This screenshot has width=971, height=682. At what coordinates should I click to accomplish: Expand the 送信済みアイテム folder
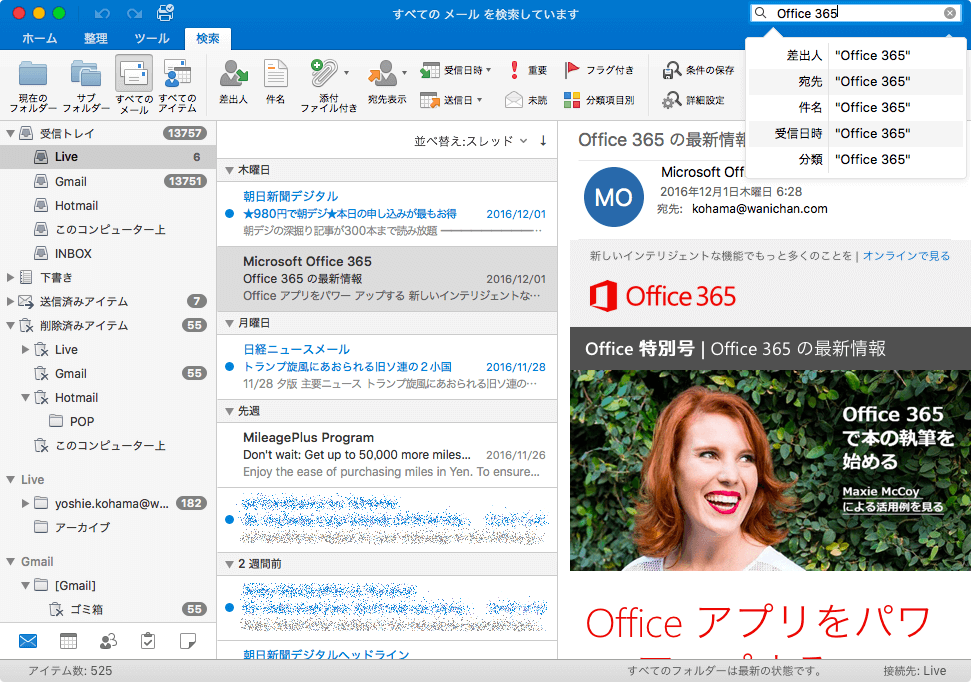(10, 301)
